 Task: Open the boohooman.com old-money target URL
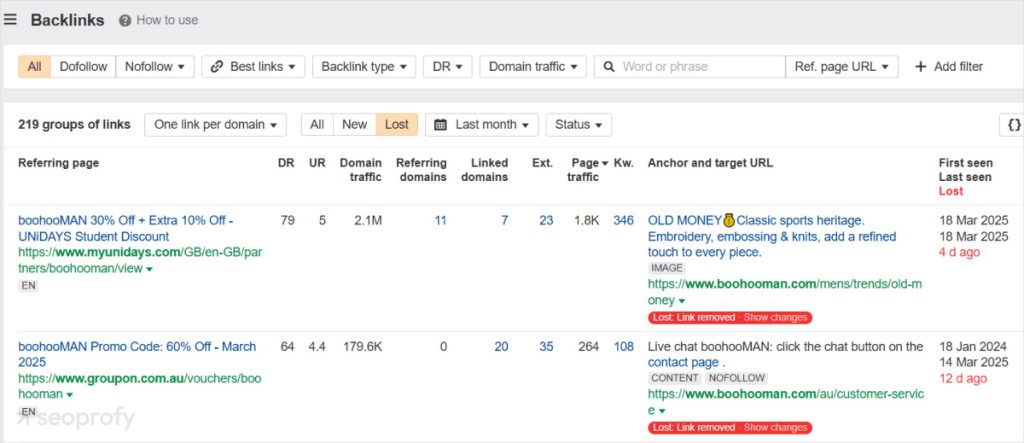pyautogui.click(x=785, y=292)
